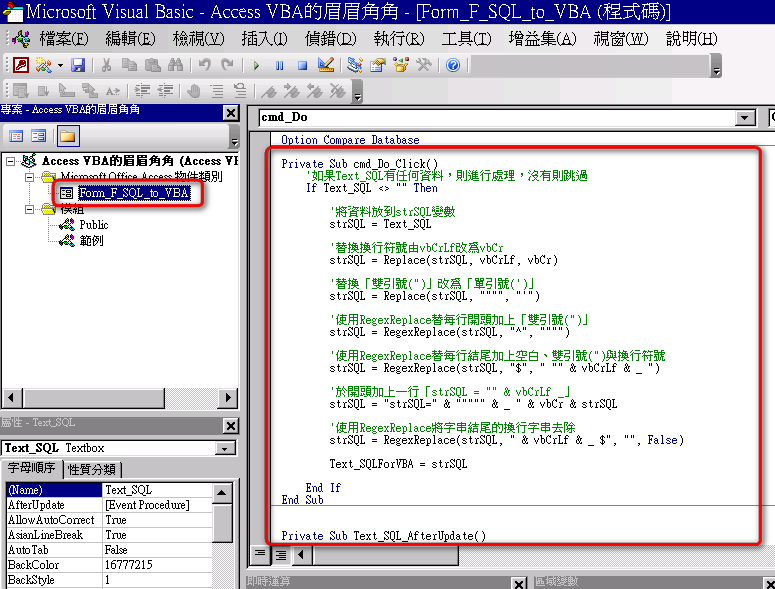This screenshot has width=775, height=589.
Task: Click the Outdent icon in Edit toolbar
Action: [165, 91]
